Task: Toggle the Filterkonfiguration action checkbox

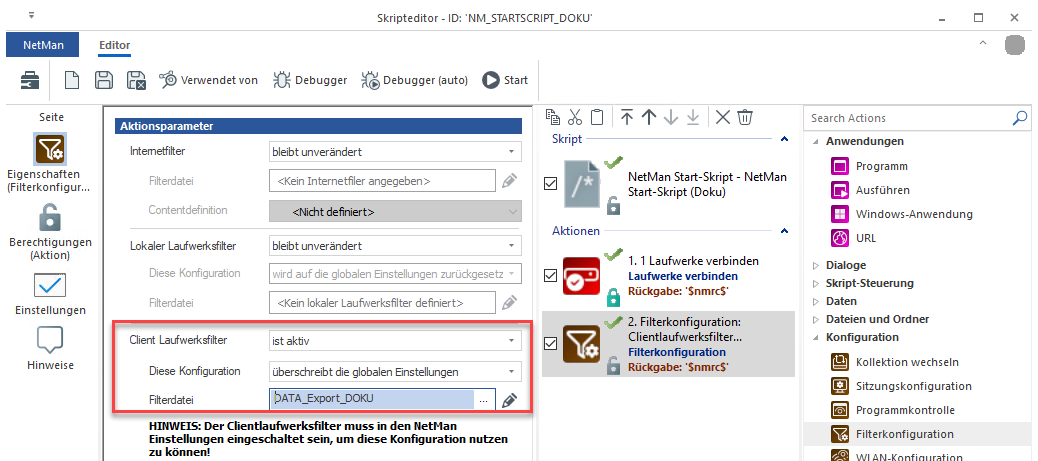Action: pyautogui.click(x=549, y=343)
